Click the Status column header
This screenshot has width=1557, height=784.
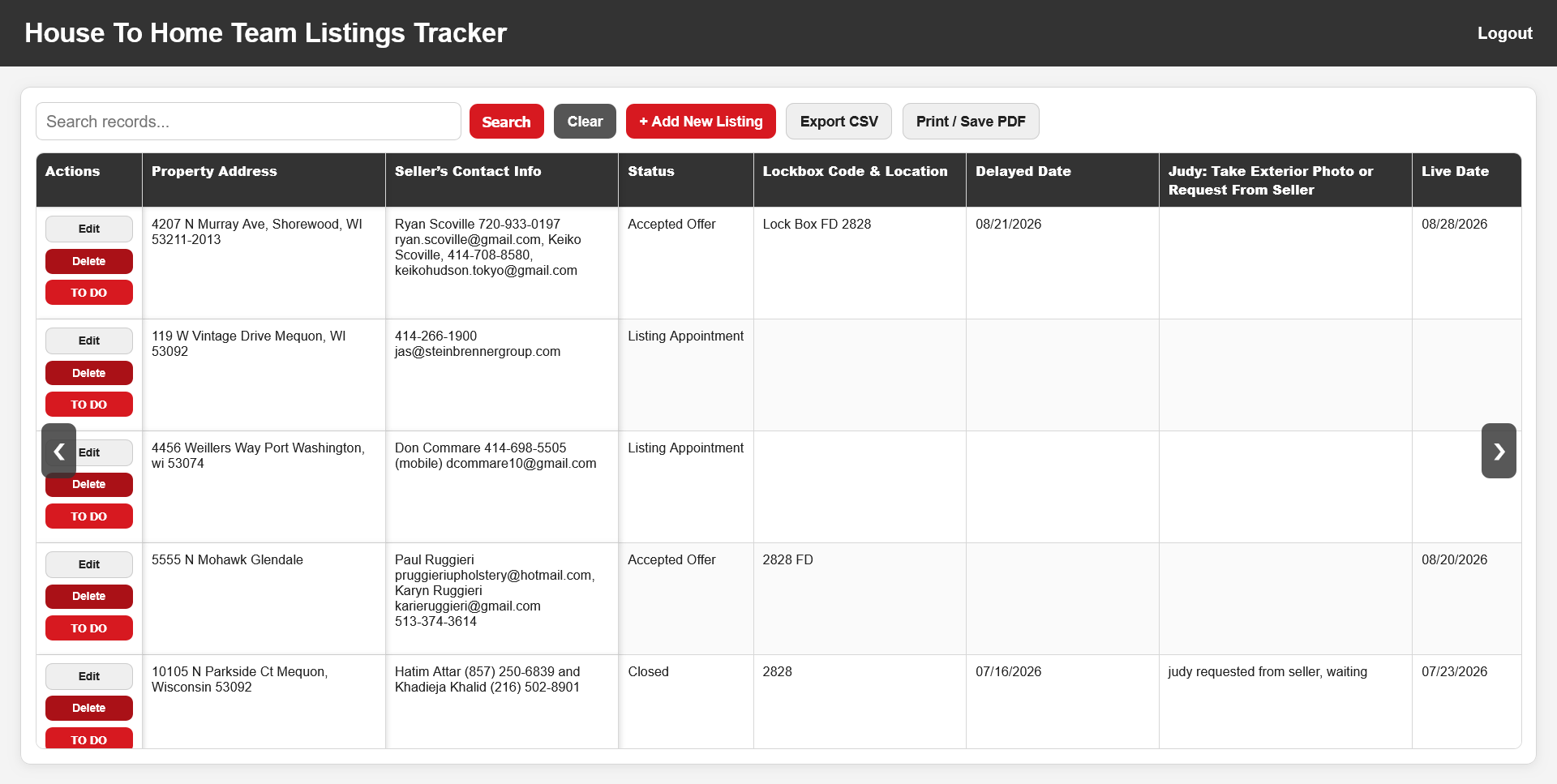pos(686,180)
